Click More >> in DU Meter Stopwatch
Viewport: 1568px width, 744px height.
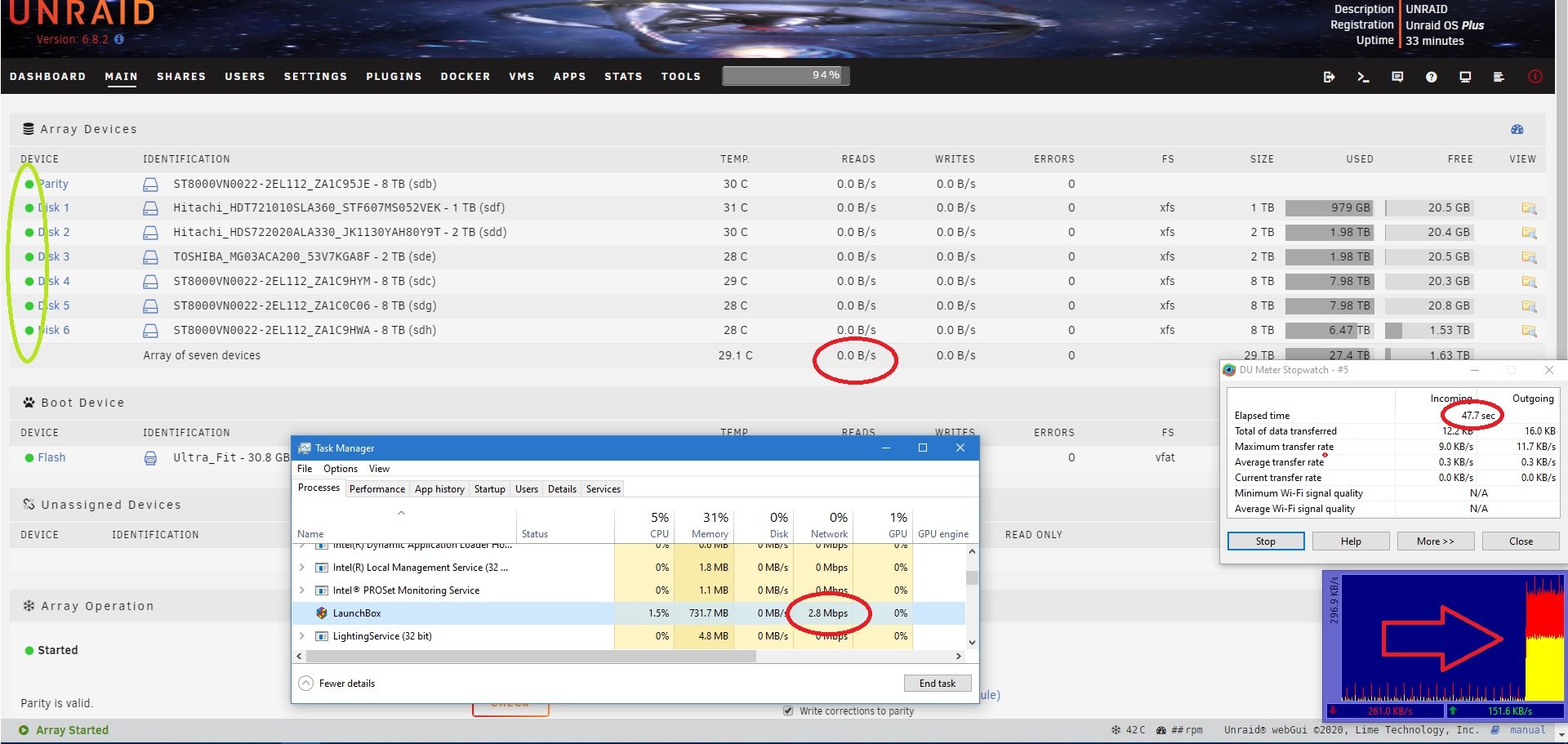click(x=1436, y=541)
